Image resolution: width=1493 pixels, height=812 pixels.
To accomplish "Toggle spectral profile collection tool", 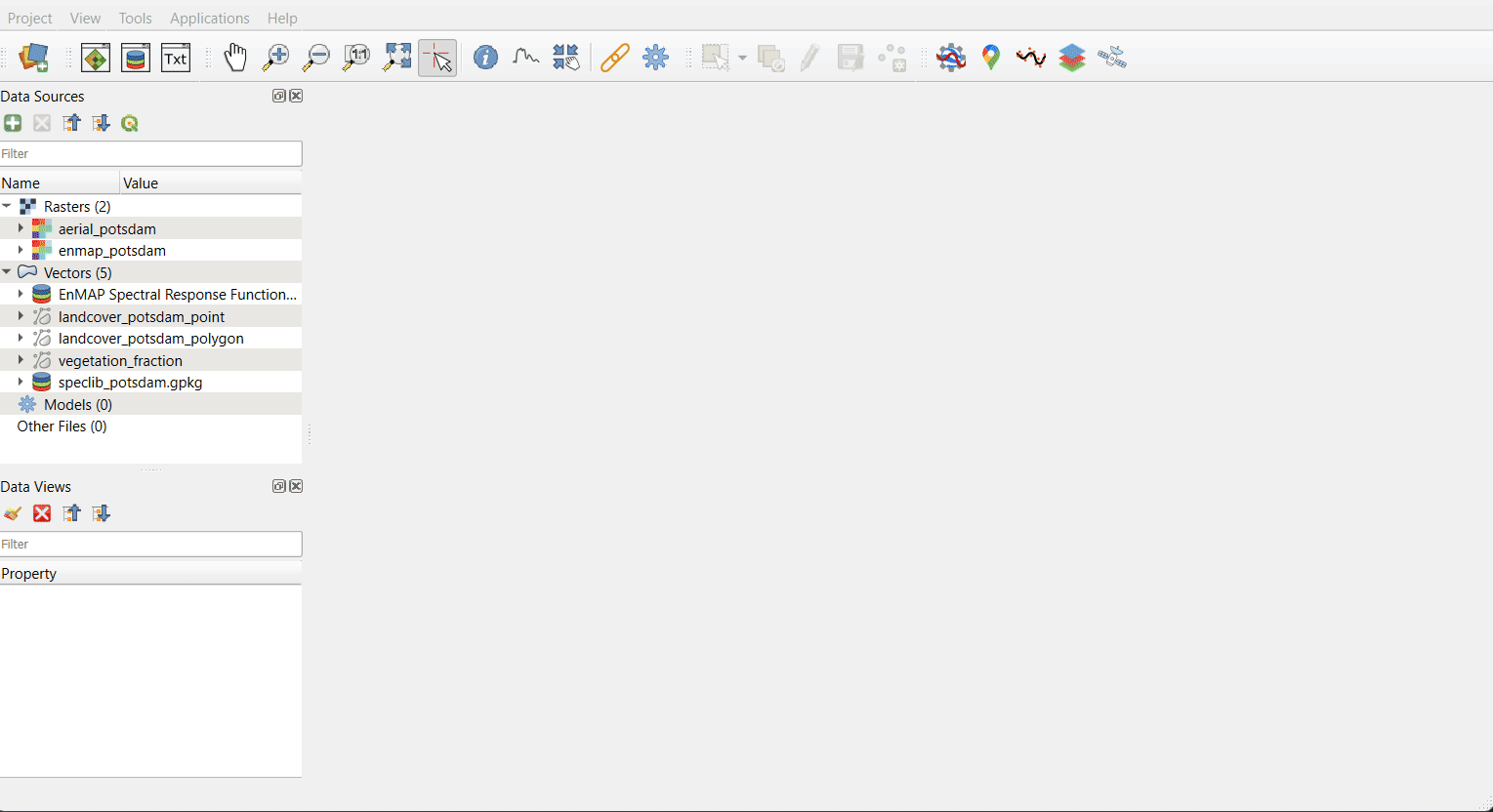I will [526, 59].
